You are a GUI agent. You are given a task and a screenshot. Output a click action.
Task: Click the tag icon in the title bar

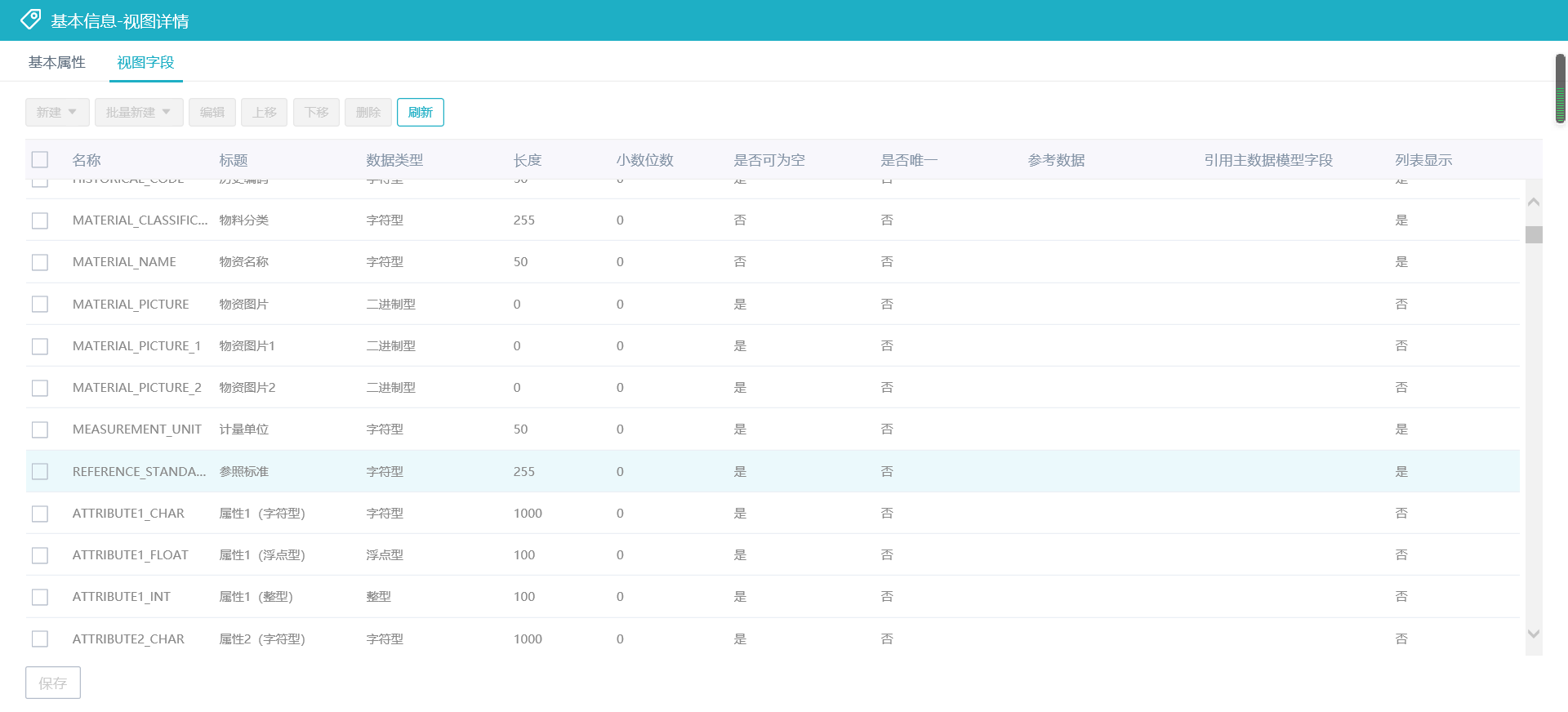click(x=31, y=20)
